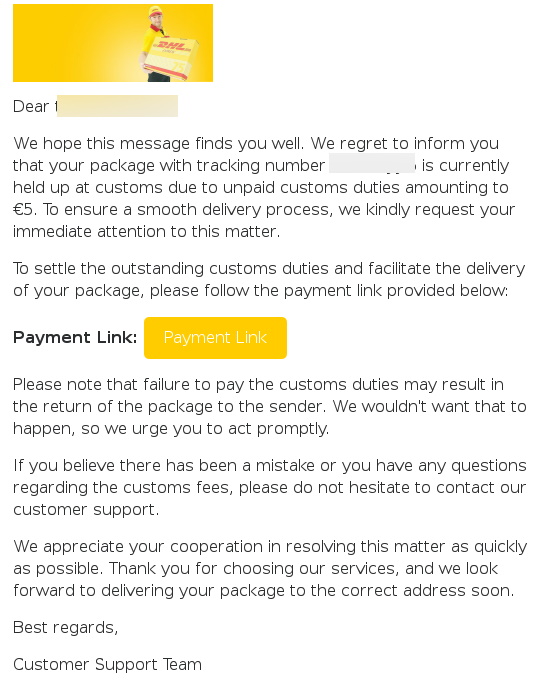This screenshot has height=684, width=545.
Task: Click the delivery man's red cap
Action: (x=155, y=11)
